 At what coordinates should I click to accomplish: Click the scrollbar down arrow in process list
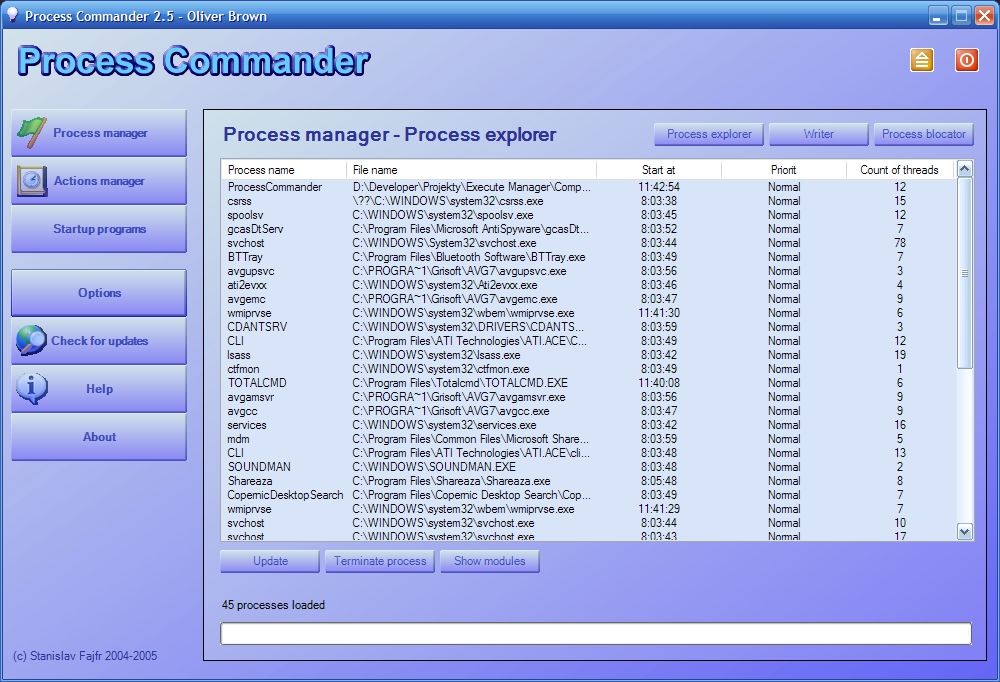click(965, 531)
